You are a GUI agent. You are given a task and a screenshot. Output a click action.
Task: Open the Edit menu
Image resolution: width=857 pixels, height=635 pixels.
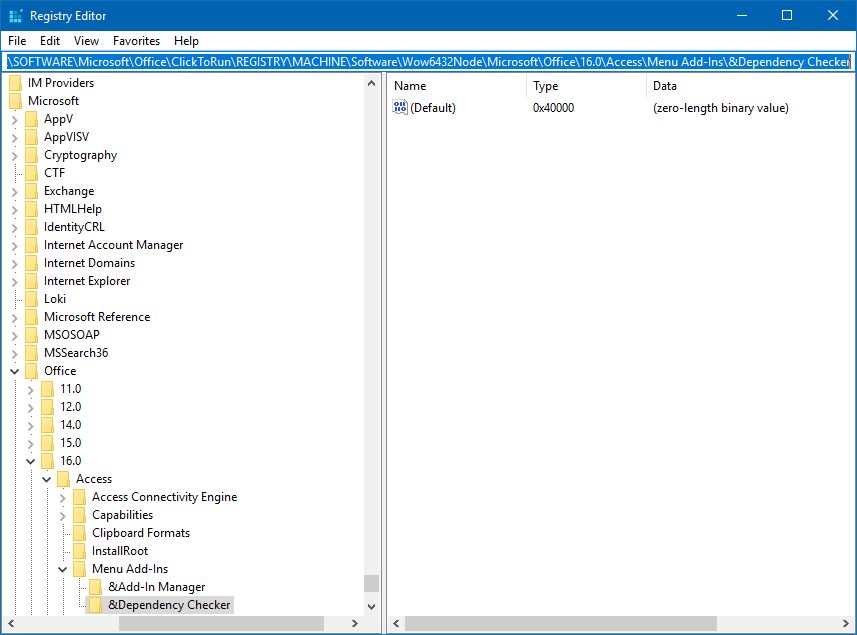pos(50,41)
